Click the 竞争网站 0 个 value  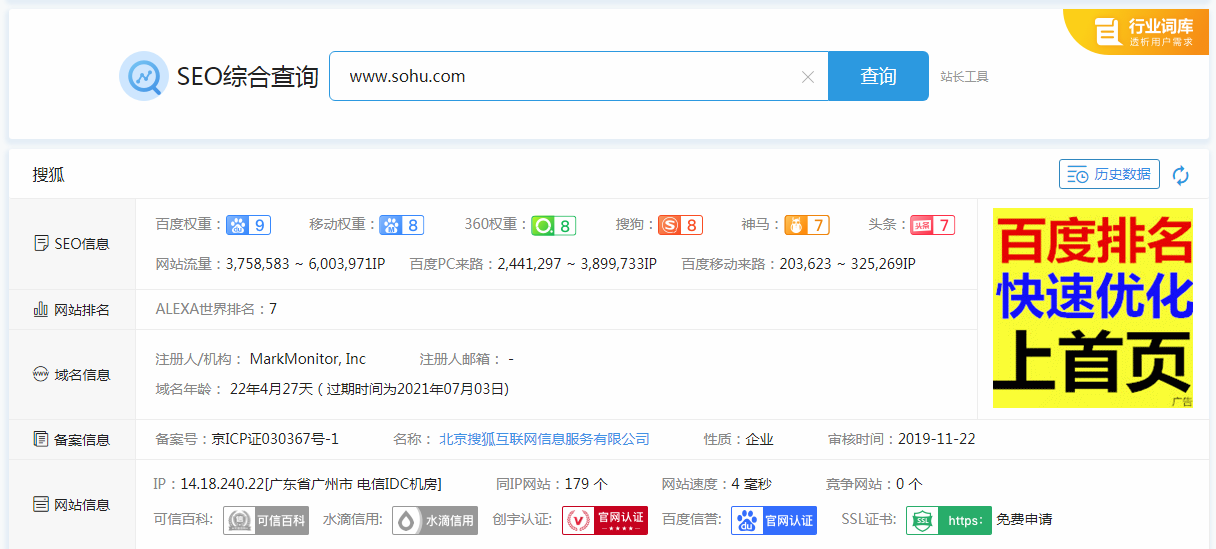point(909,484)
